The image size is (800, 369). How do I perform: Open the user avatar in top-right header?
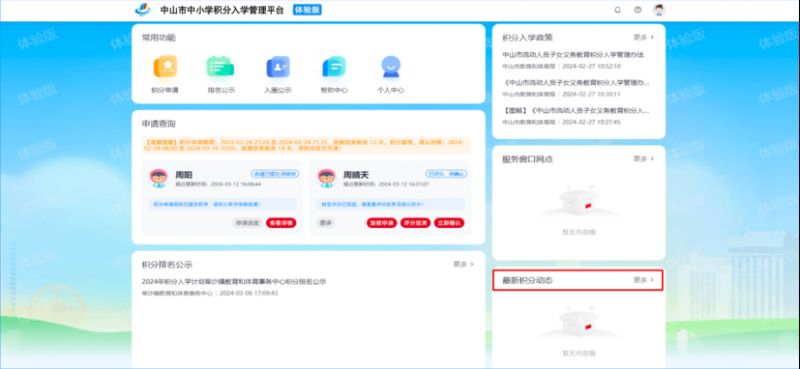pyautogui.click(x=659, y=10)
